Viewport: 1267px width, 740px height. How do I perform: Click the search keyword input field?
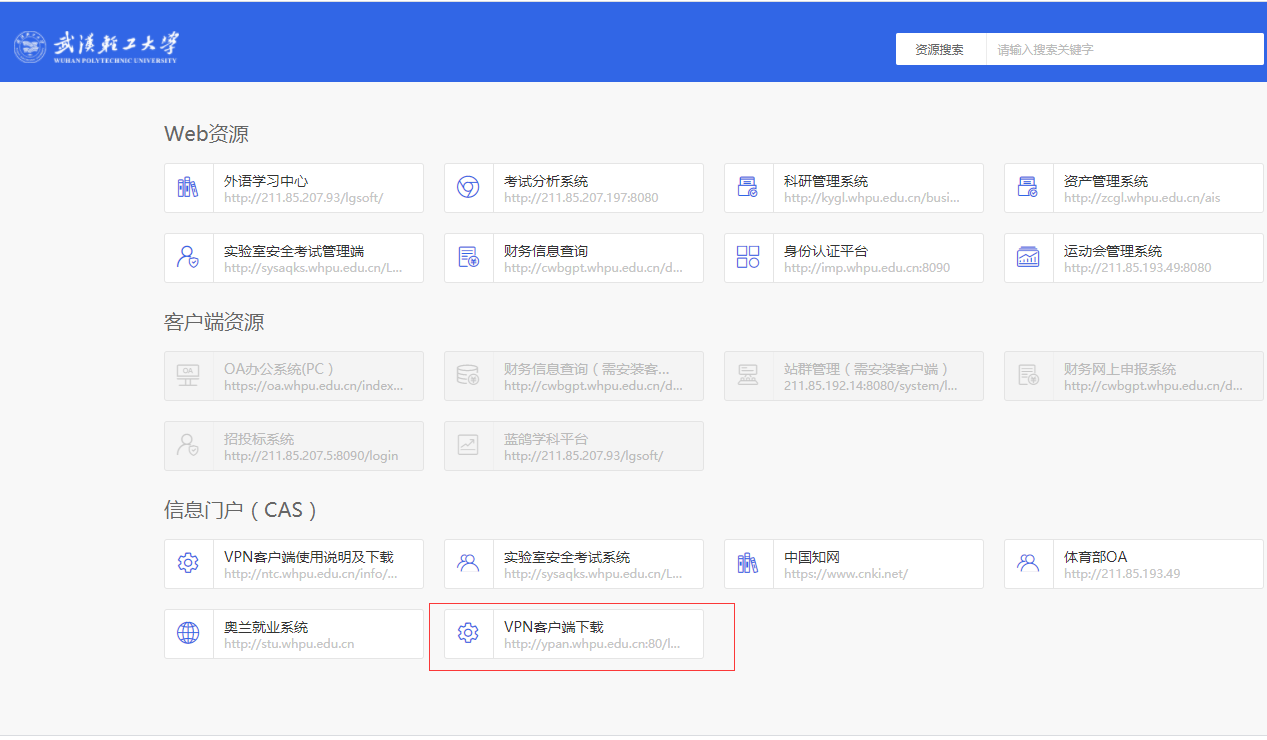click(x=1124, y=49)
